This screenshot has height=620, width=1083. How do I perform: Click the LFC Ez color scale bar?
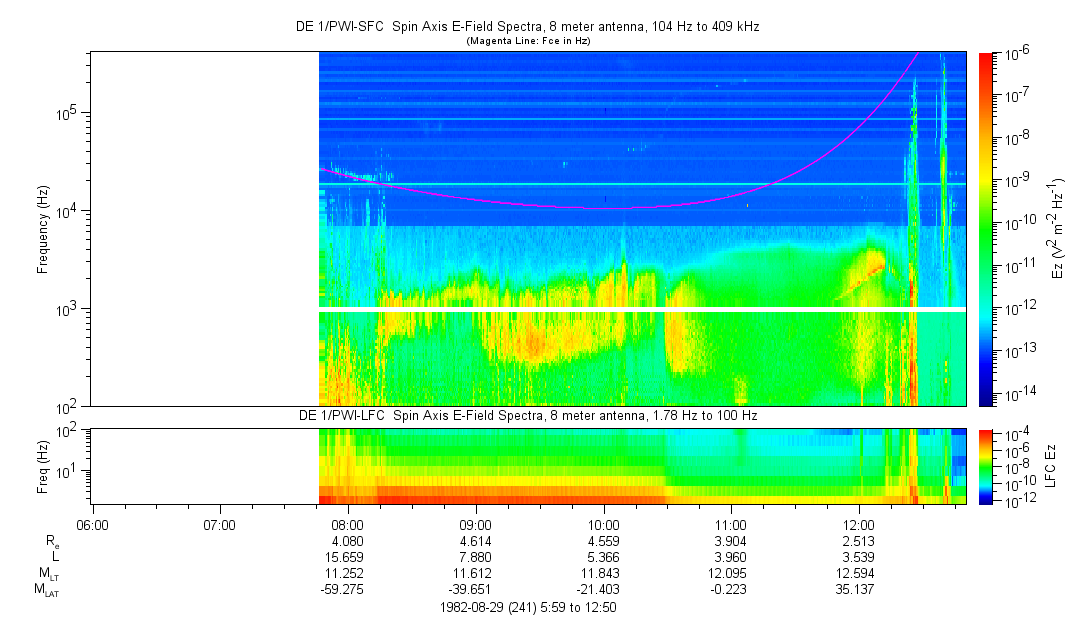click(x=987, y=465)
